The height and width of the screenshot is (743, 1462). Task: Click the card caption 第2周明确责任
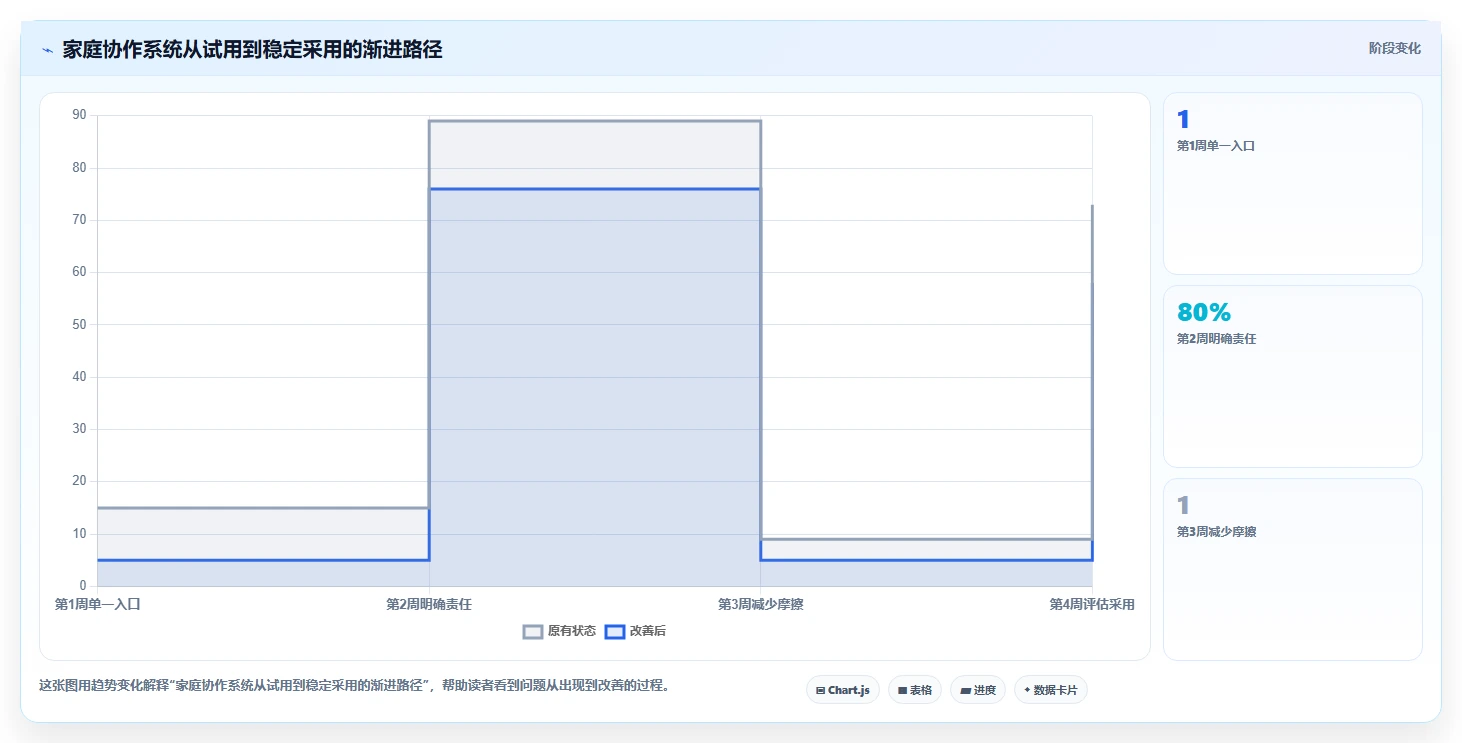1216,339
